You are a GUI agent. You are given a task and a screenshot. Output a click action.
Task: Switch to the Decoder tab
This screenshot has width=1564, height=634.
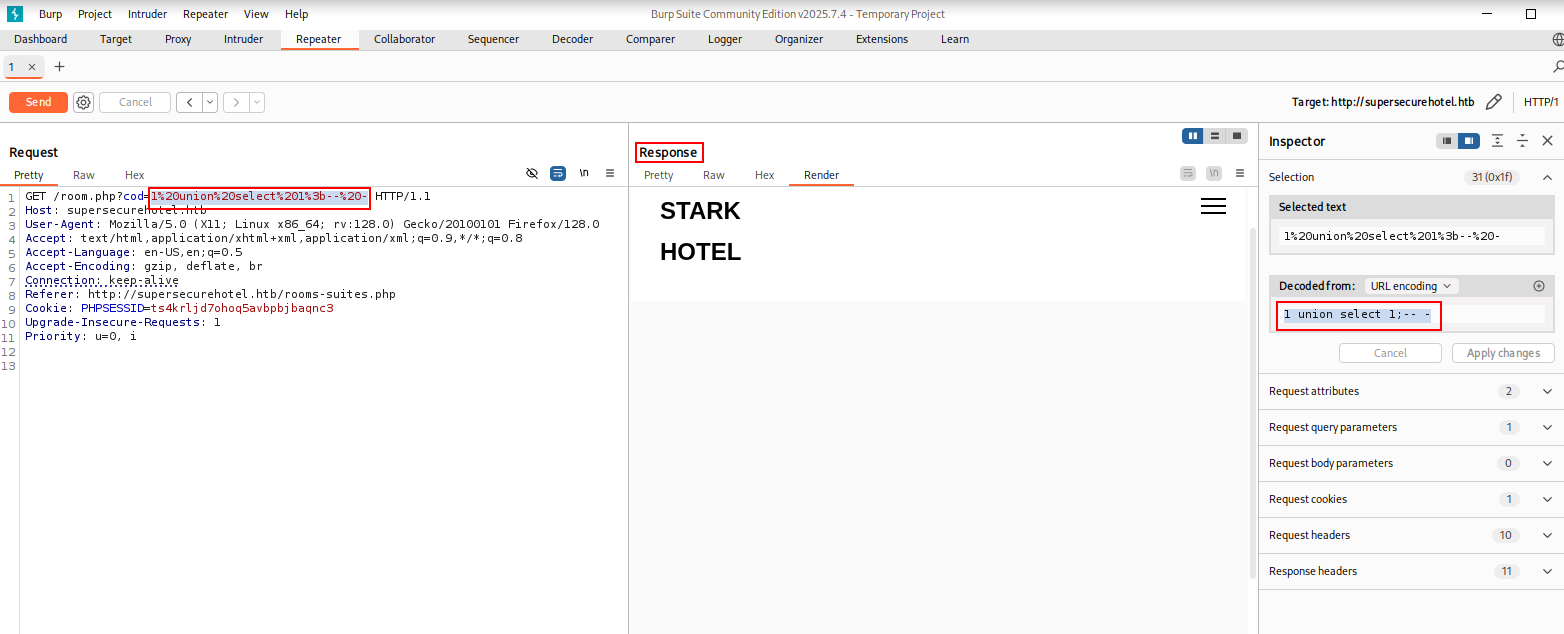click(572, 39)
